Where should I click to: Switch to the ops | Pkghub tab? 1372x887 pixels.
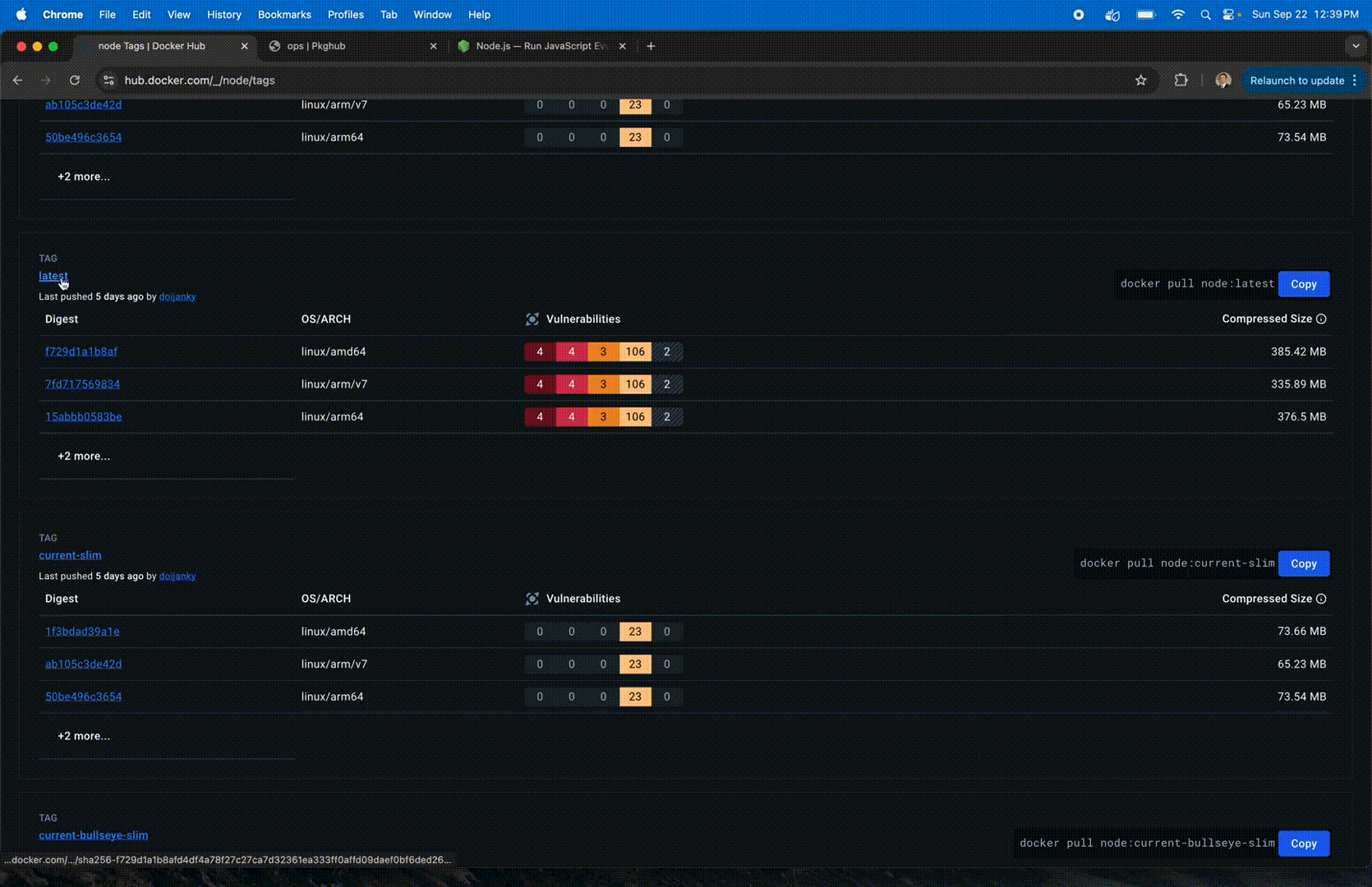point(353,46)
